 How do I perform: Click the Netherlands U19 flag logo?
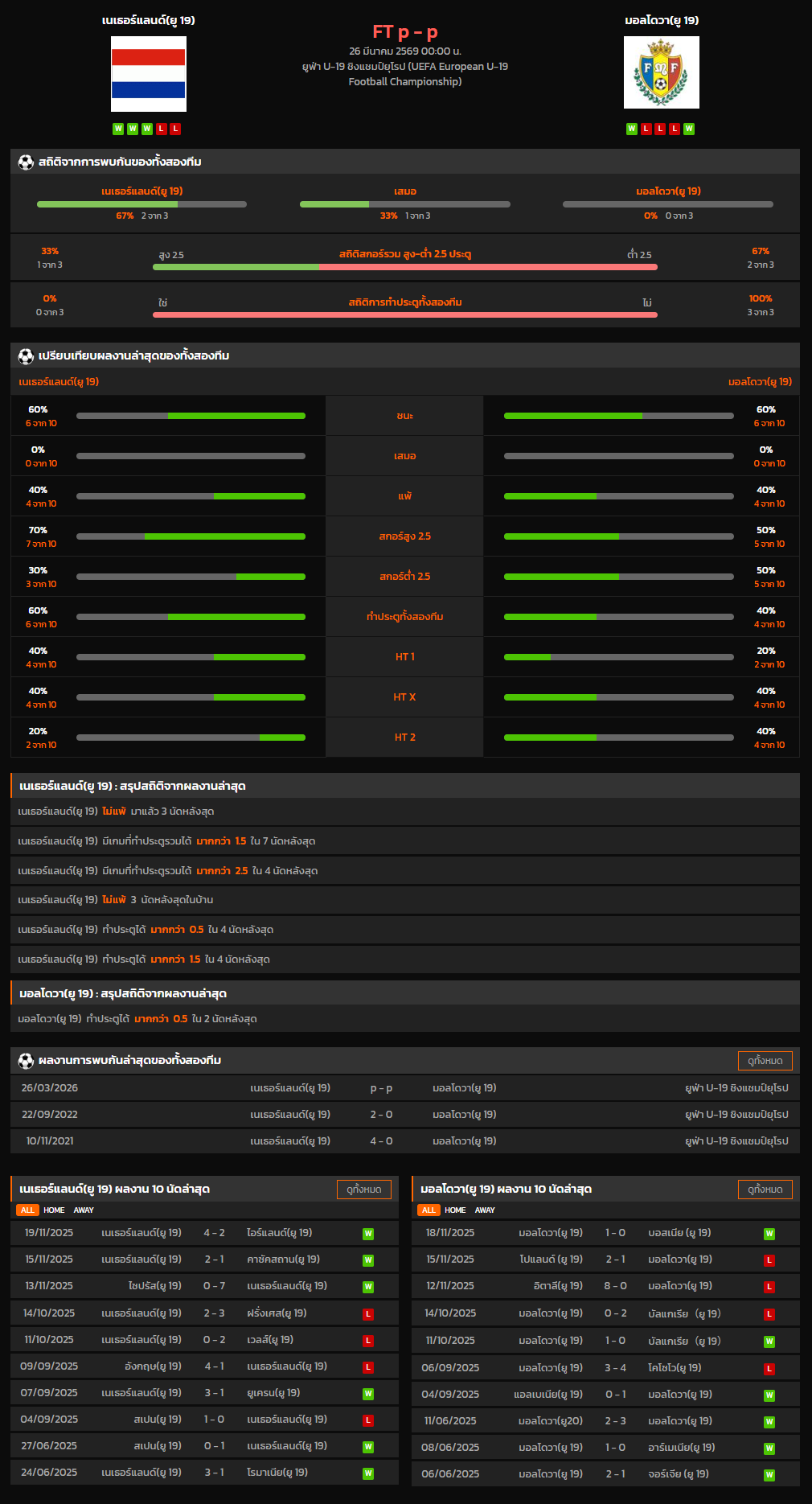click(x=149, y=74)
